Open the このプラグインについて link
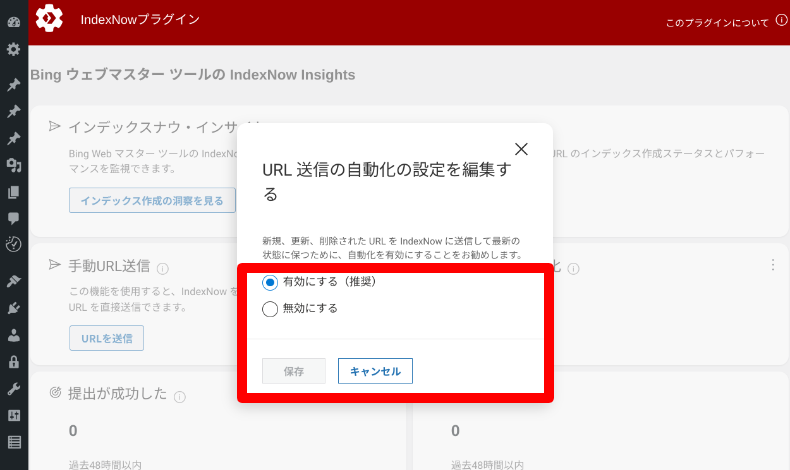This screenshot has height=470, width=790. pos(717,23)
